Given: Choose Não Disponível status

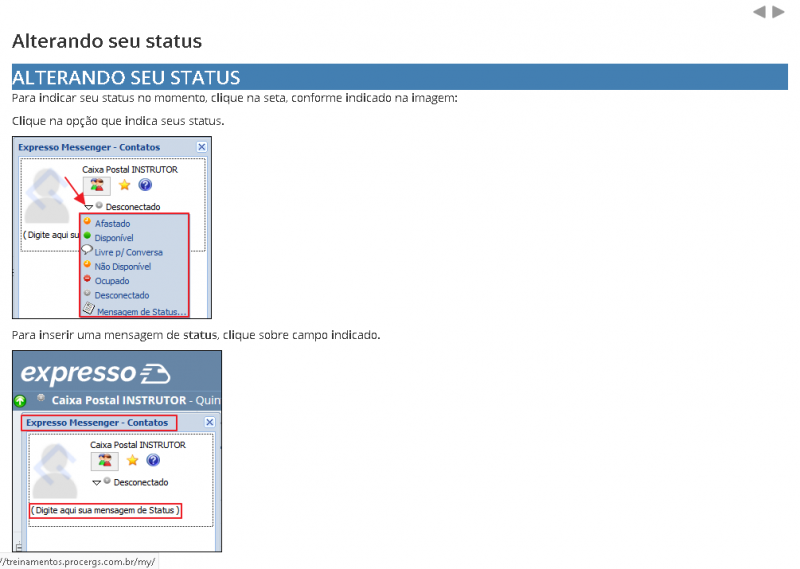Looking at the screenshot, I should (123, 266).
